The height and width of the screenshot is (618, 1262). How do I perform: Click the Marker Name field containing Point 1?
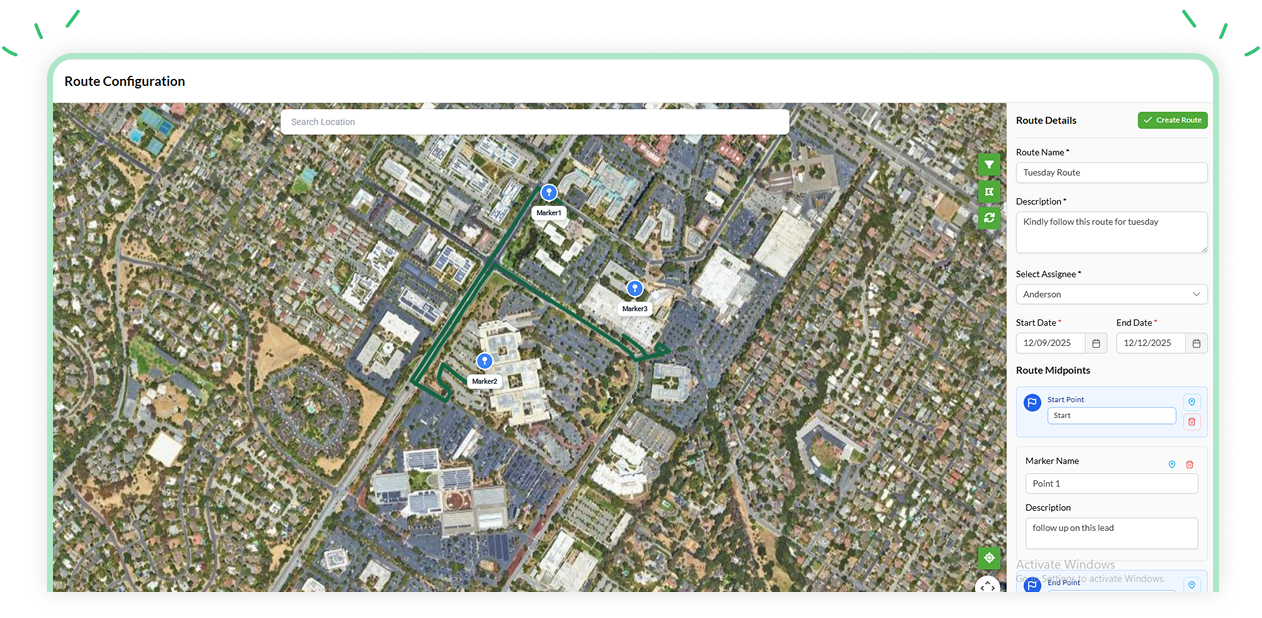[1111, 484]
